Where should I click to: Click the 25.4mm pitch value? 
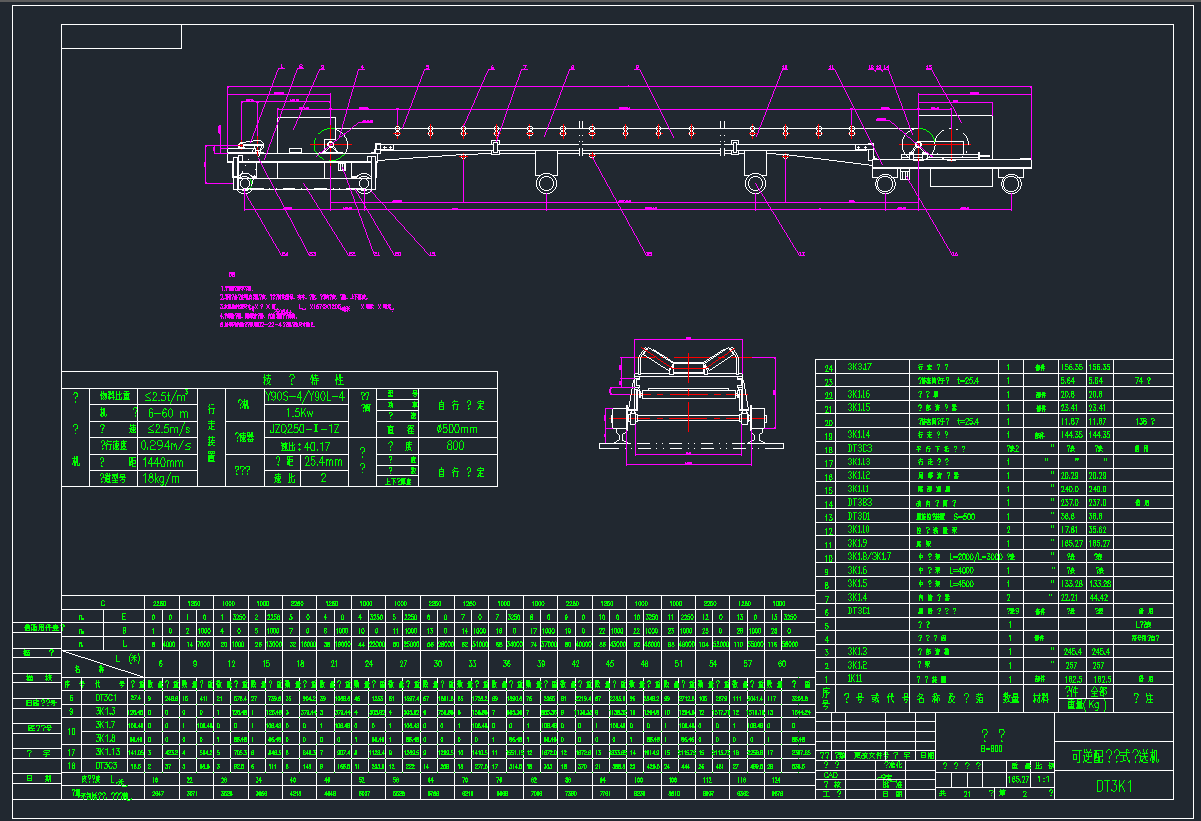click(x=323, y=462)
